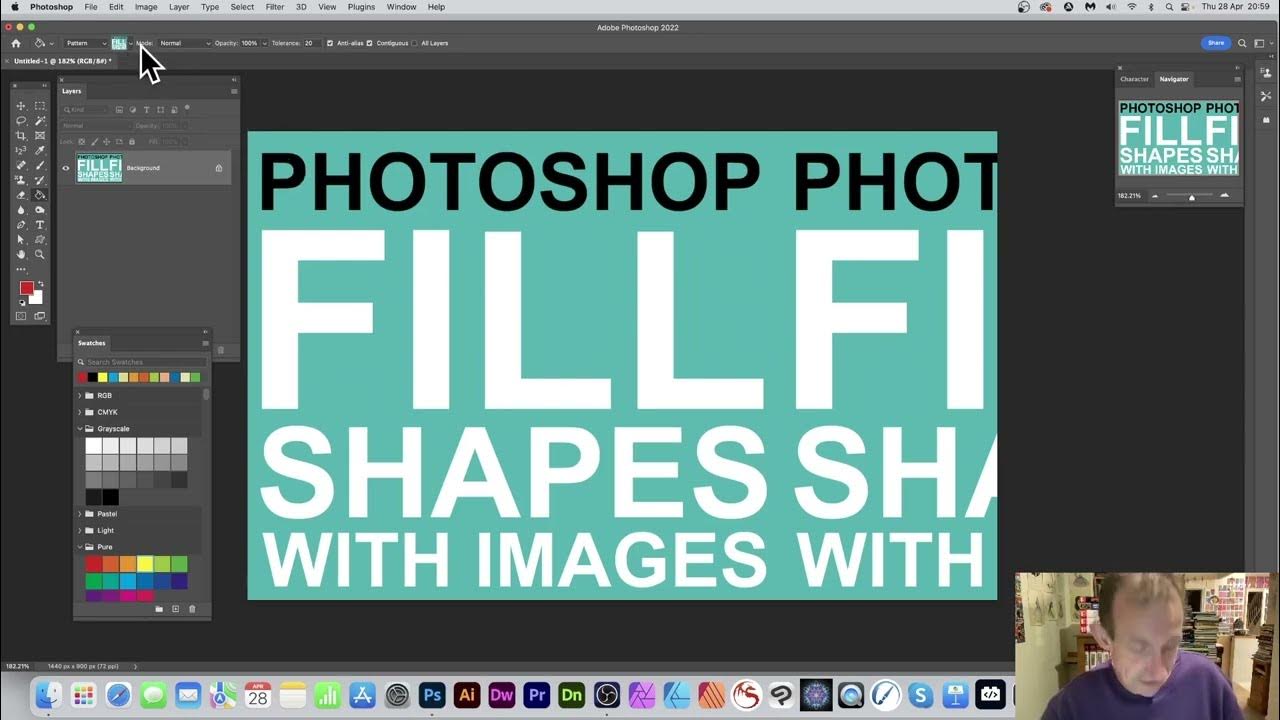
Task: Collapse the Pure swatch group
Action: pyautogui.click(x=80, y=547)
